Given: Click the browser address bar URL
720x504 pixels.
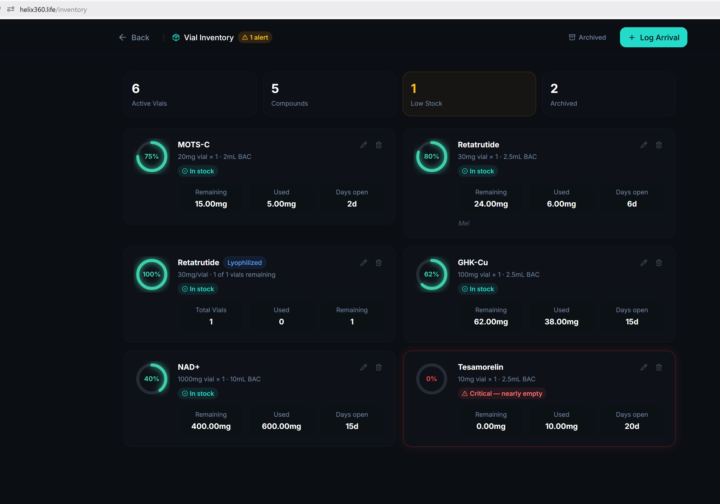Looking at the screenshot, I should click(53, 10).
